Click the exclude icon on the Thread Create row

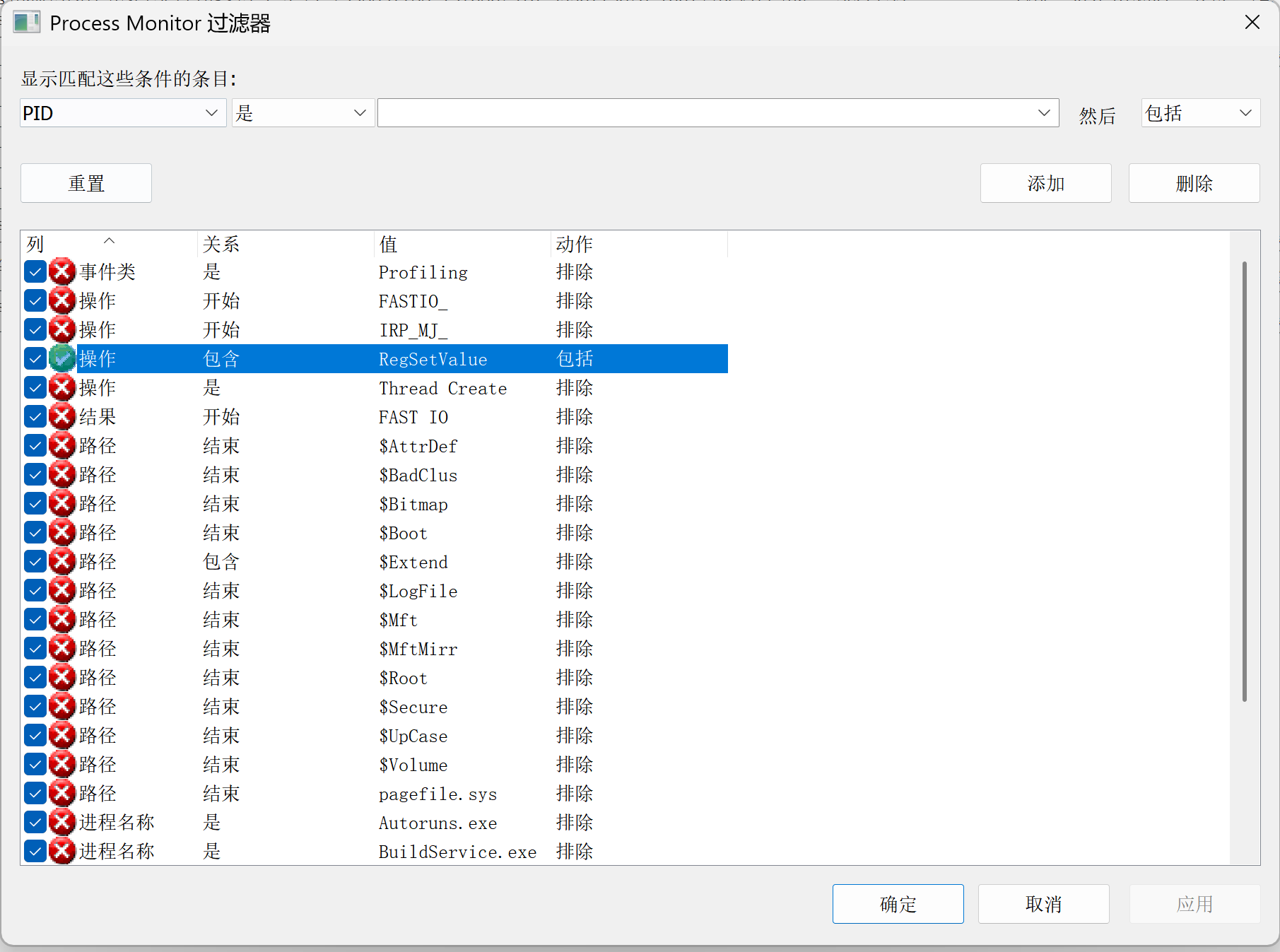62,387
